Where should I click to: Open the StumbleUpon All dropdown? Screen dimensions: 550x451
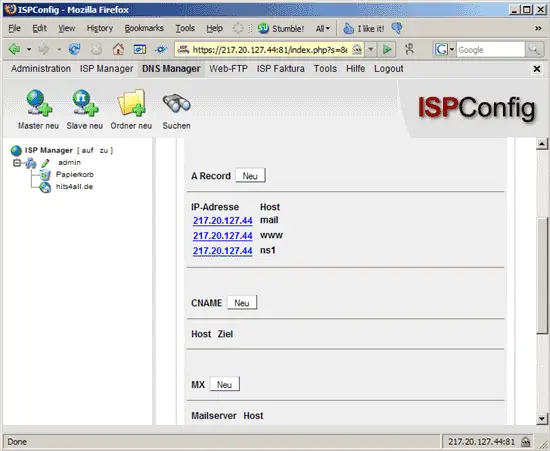point(322,28)
